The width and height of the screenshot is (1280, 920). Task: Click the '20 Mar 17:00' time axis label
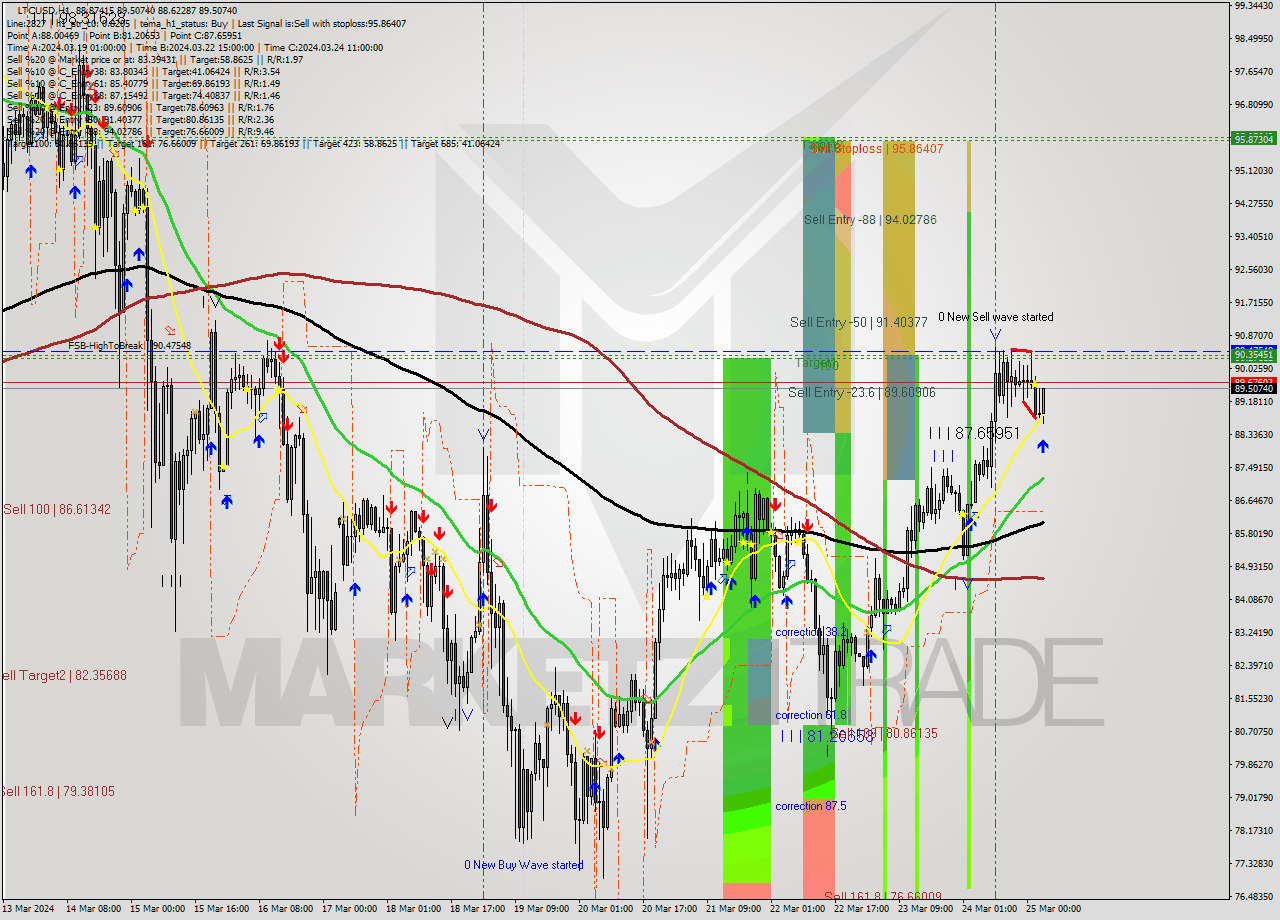coord(669,909)
